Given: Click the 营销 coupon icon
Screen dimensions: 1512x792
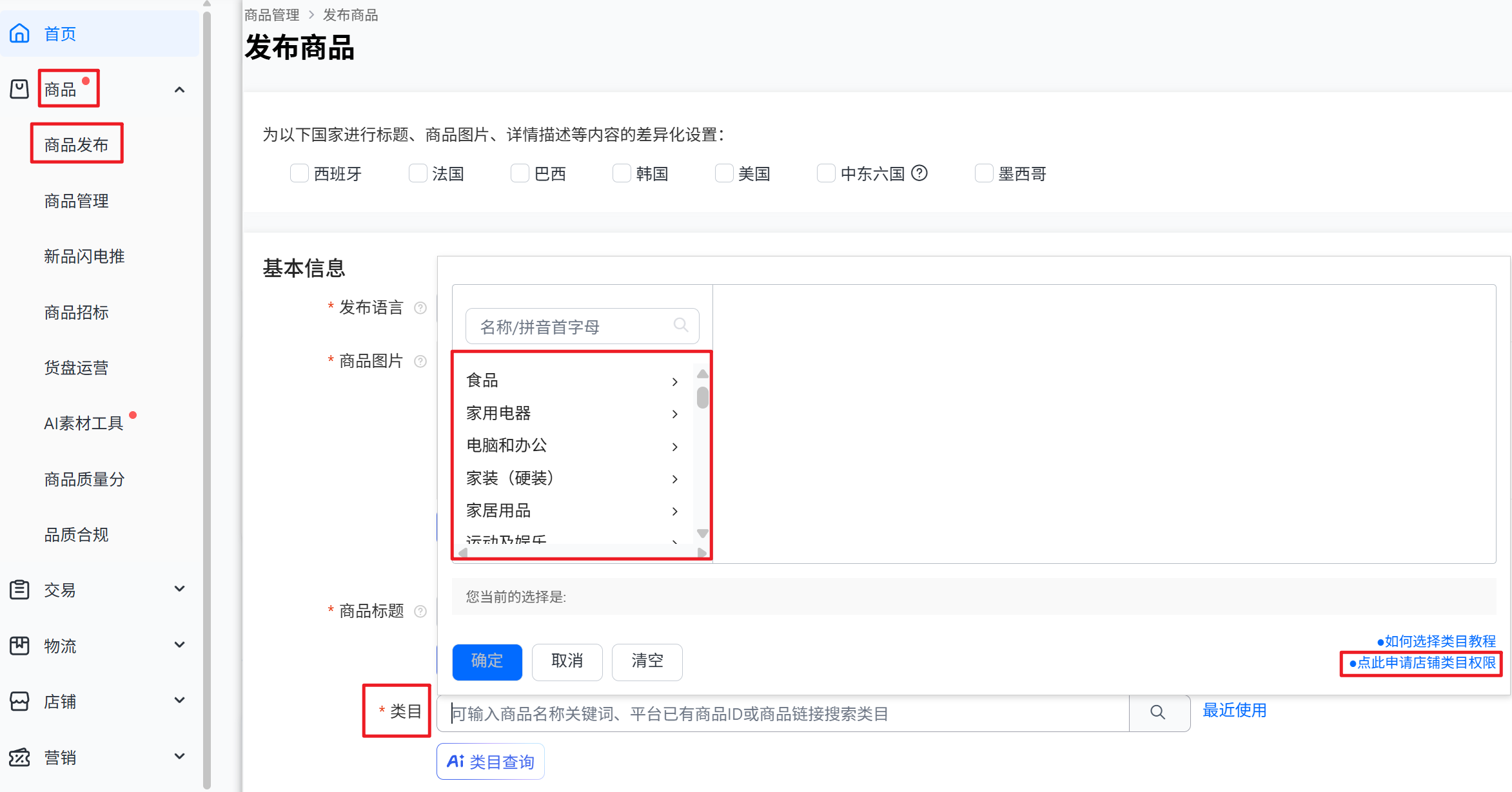Looking at the screenshot, I should 19,757.
